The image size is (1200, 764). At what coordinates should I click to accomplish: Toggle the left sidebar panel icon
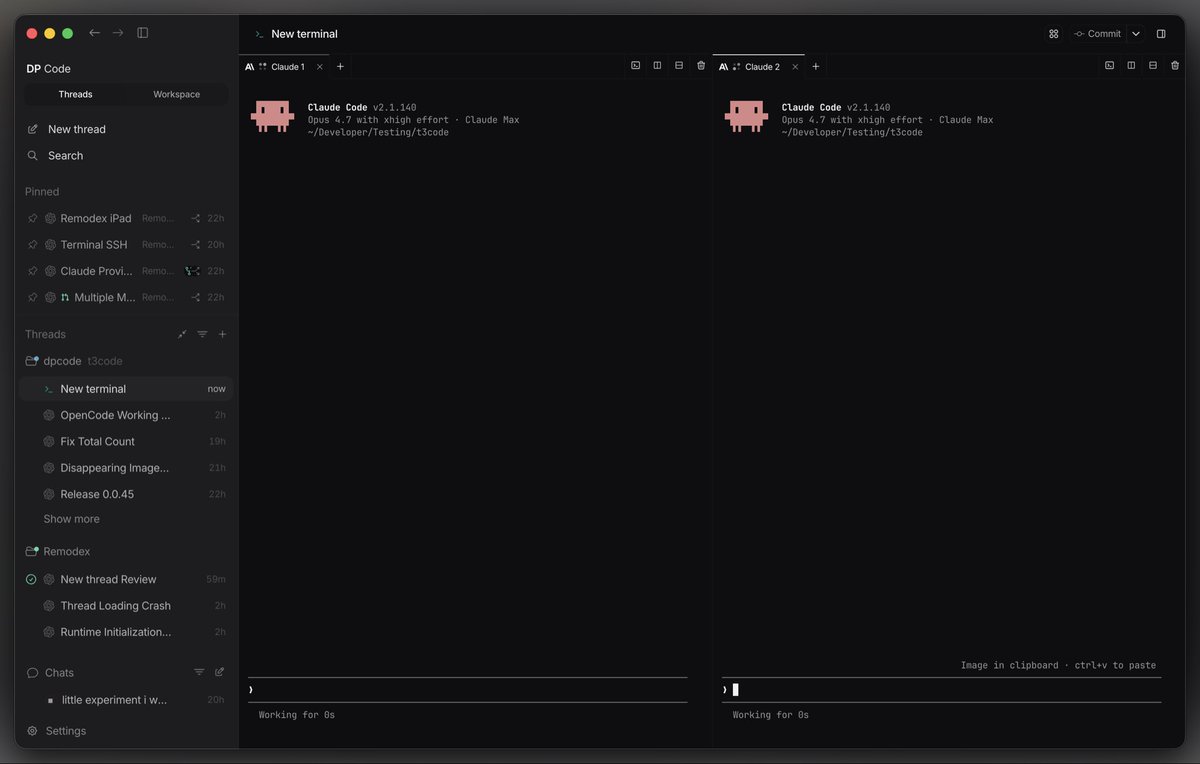[143, 33]
